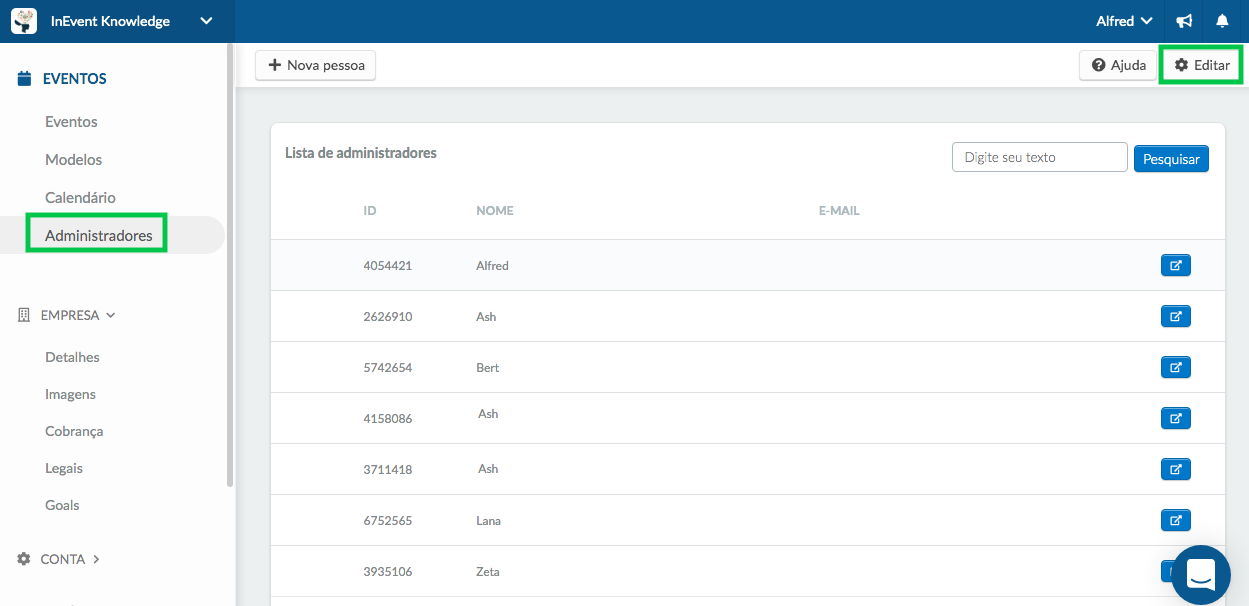This screenshot has height=606, width=1249.
Task: Click the Editar gear button
Action: [x=1201, y=65]
